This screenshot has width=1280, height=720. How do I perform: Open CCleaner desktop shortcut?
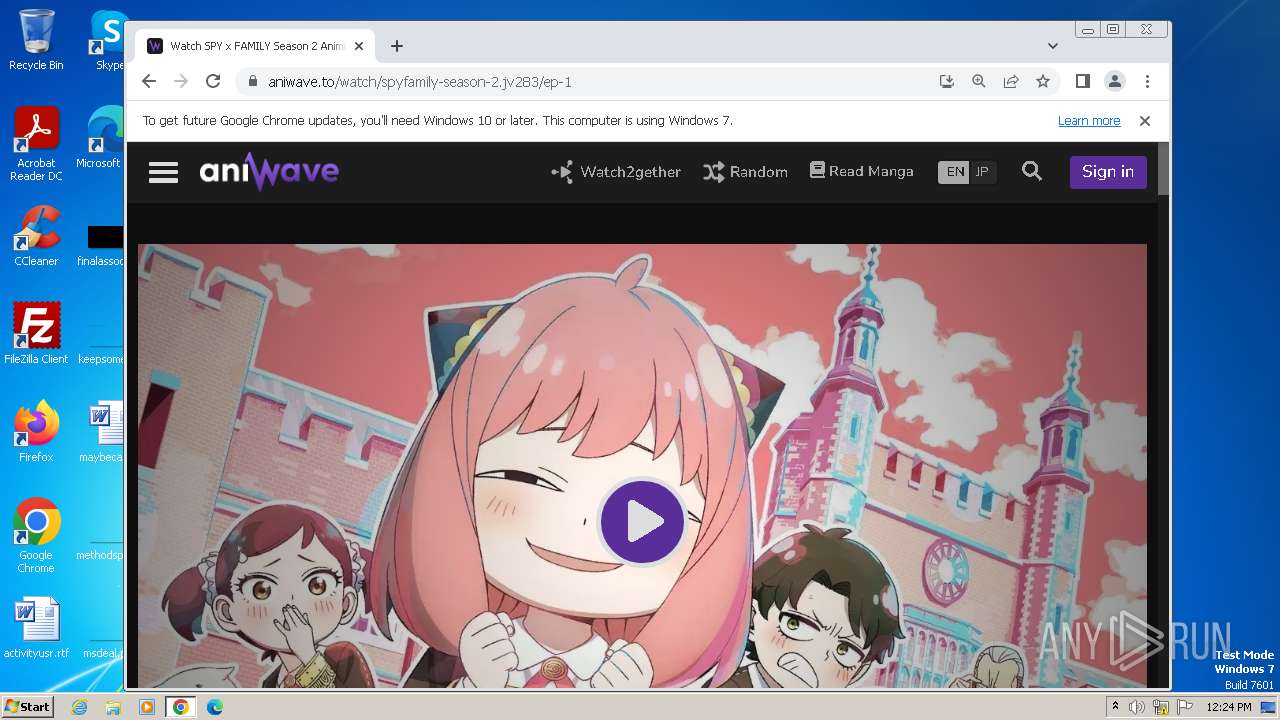point(36,236)
